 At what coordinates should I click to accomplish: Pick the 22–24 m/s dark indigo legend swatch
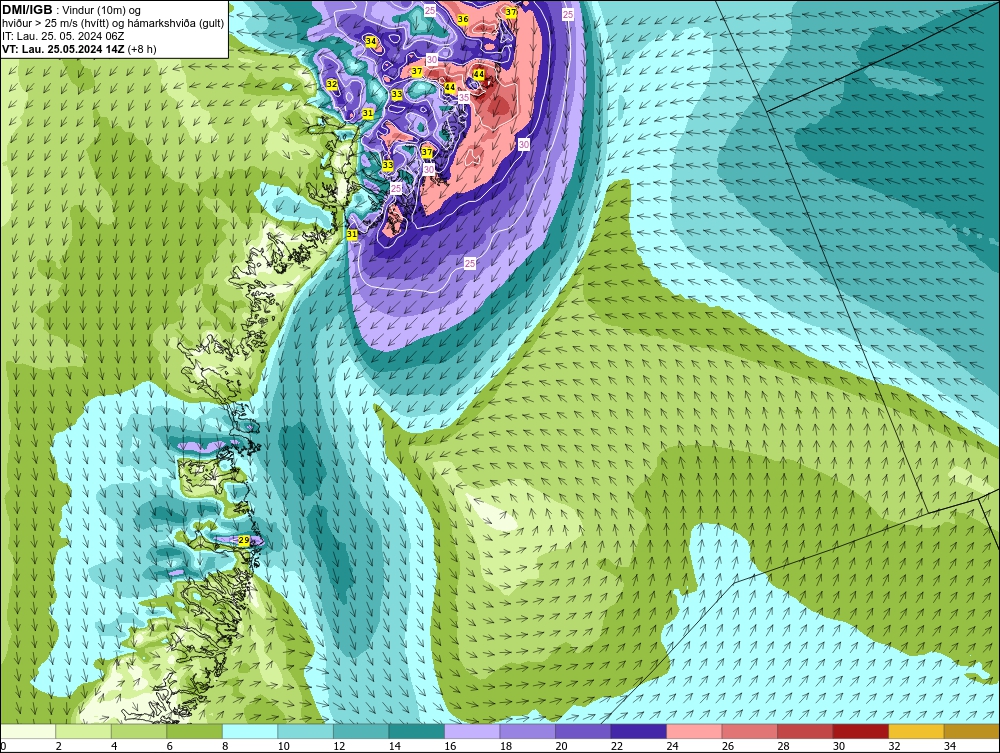(x=638, y=731)
